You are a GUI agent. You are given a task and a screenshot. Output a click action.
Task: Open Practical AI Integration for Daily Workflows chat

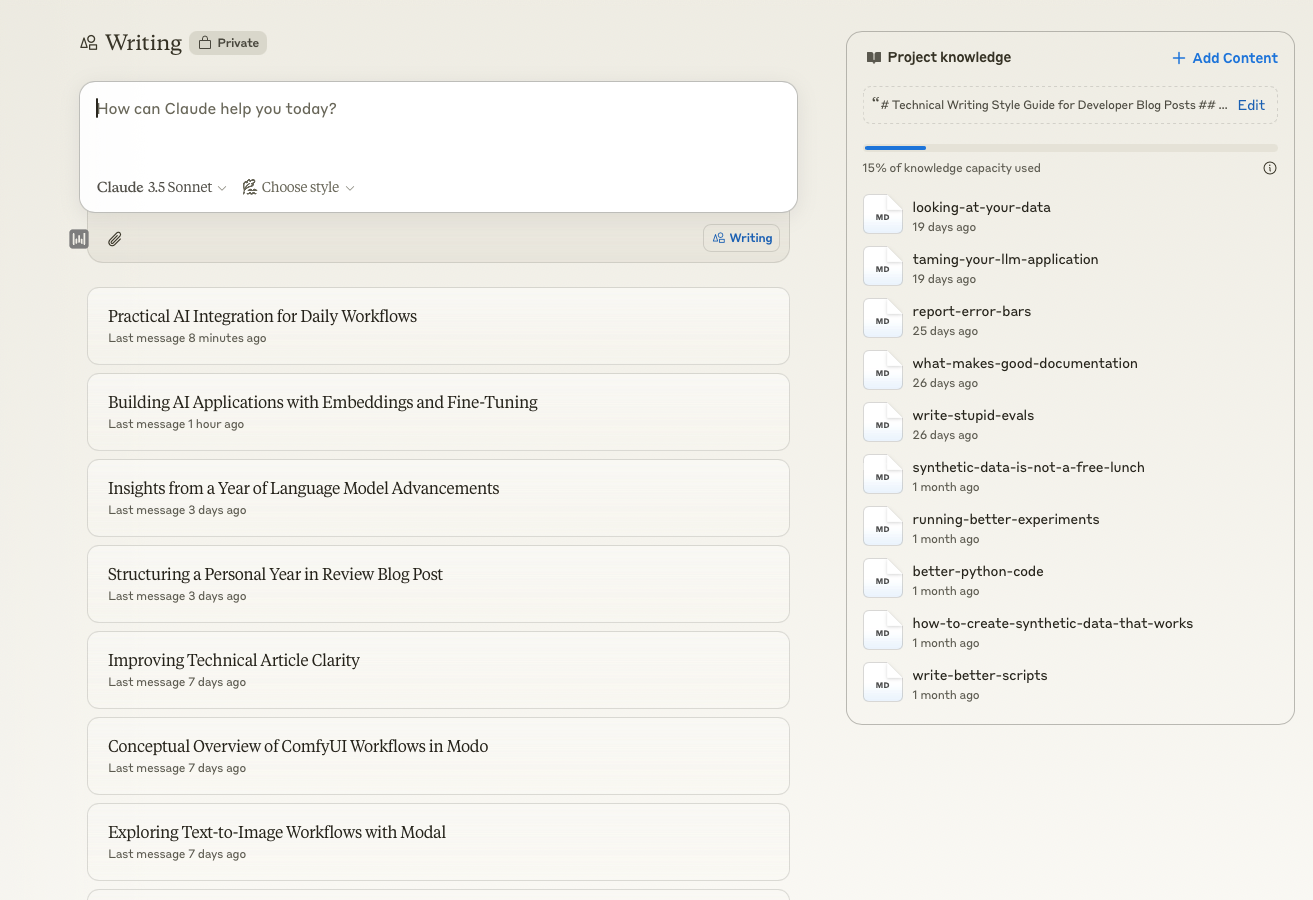438,326
